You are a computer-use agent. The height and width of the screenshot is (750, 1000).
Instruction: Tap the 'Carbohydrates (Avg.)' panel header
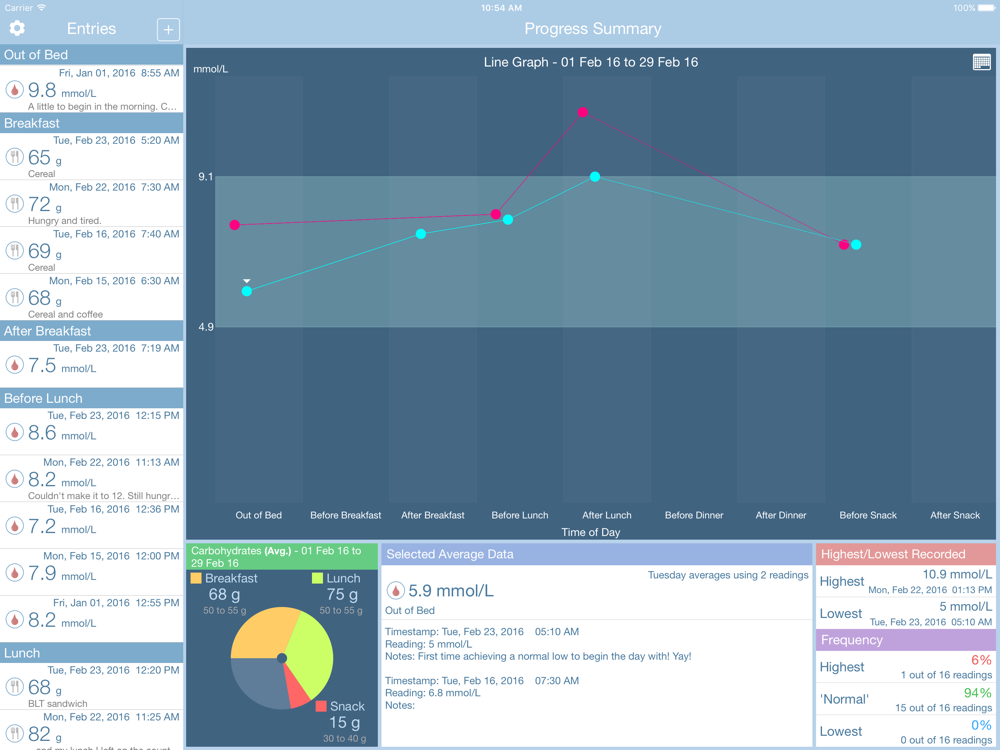282,557
